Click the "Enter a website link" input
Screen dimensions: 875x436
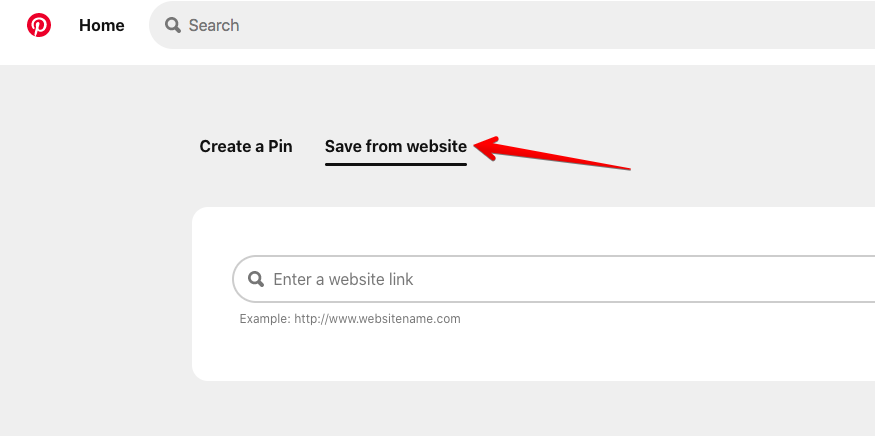(x=554, y=279)
